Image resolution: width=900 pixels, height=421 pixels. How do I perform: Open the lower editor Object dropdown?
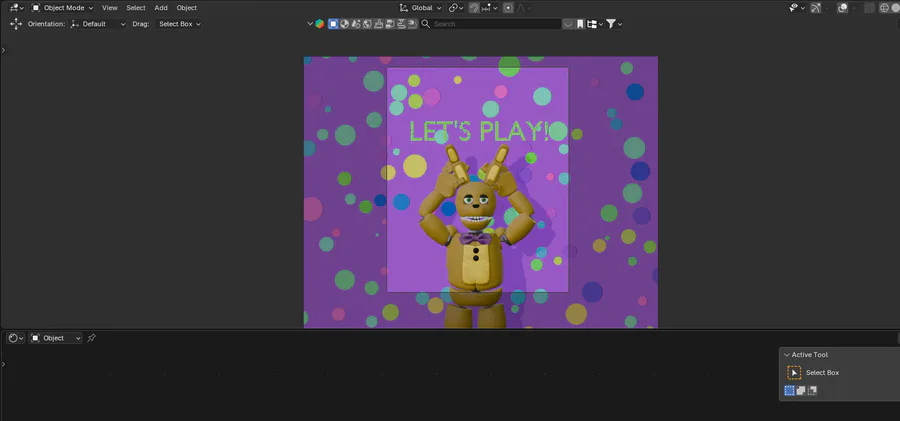[56, 338]
